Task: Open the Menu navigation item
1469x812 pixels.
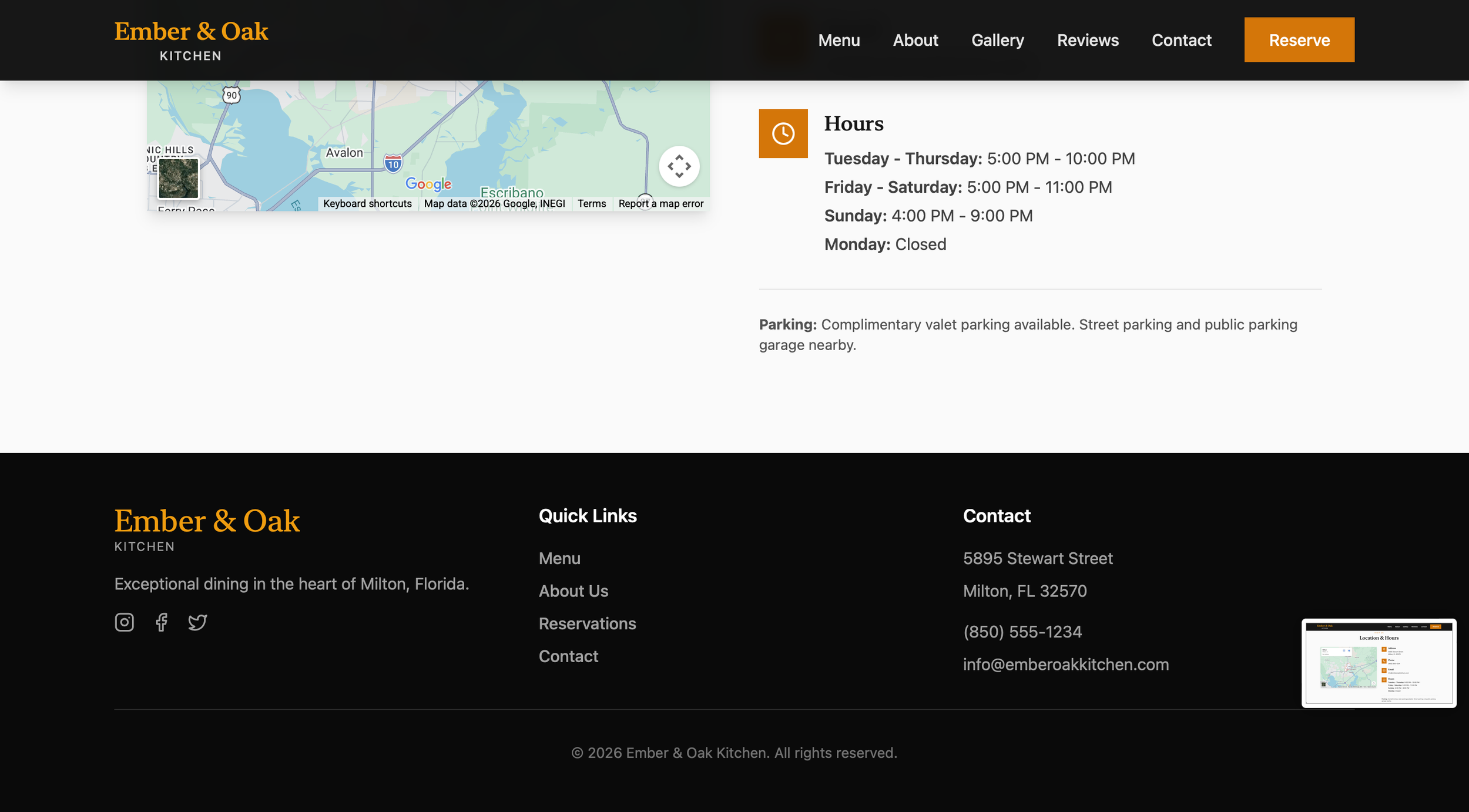Action: (x=839, y=40)
